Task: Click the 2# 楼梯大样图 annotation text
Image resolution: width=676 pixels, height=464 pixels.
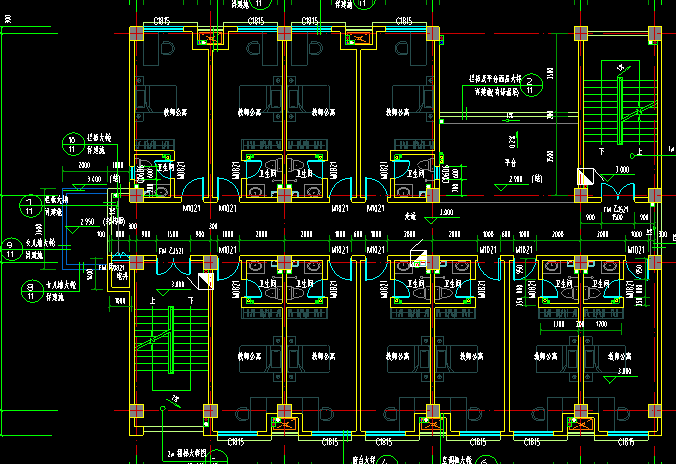Action: click(x=187, y=454)
